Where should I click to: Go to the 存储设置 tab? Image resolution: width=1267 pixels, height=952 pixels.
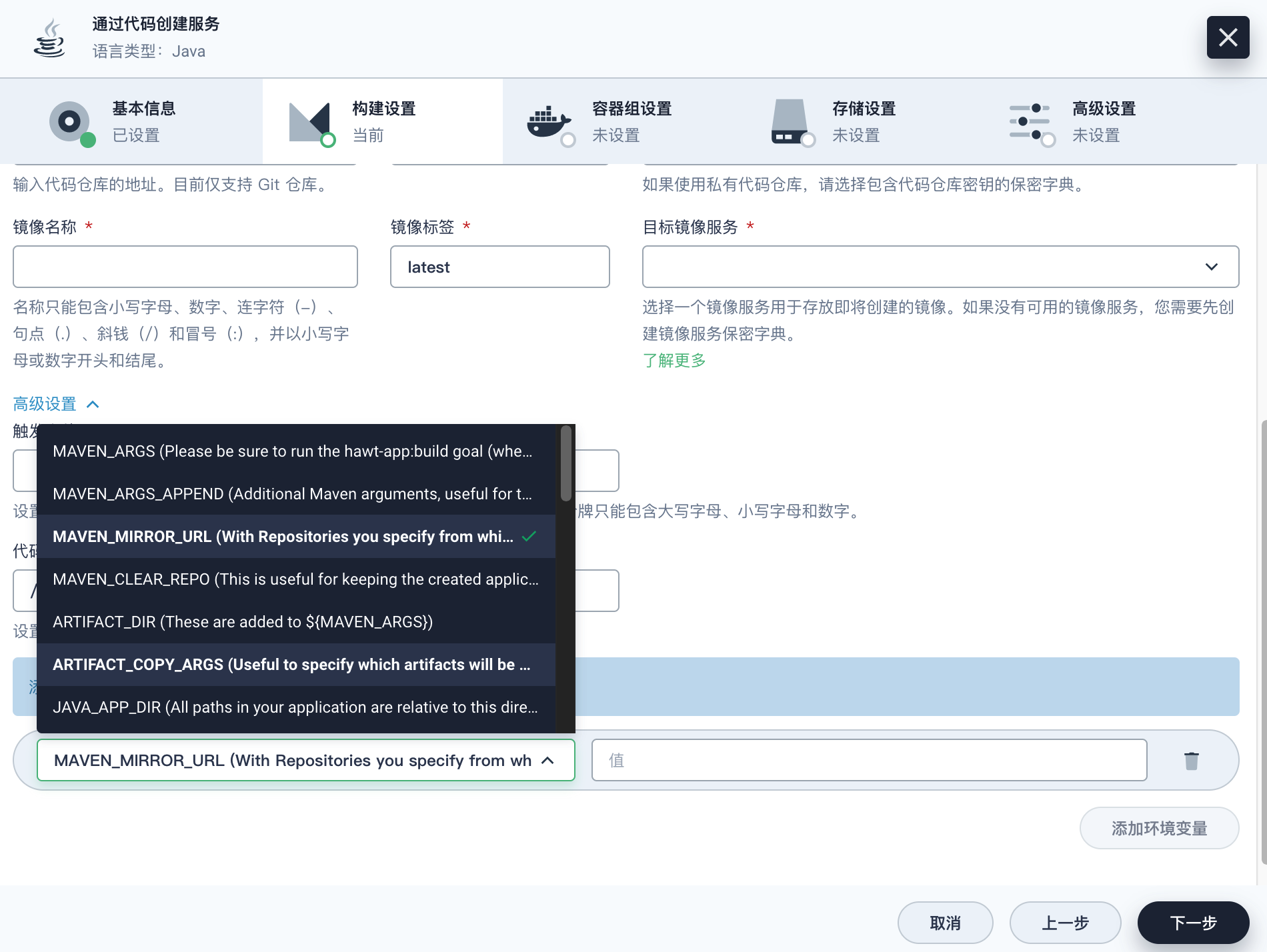click(863, 121)
